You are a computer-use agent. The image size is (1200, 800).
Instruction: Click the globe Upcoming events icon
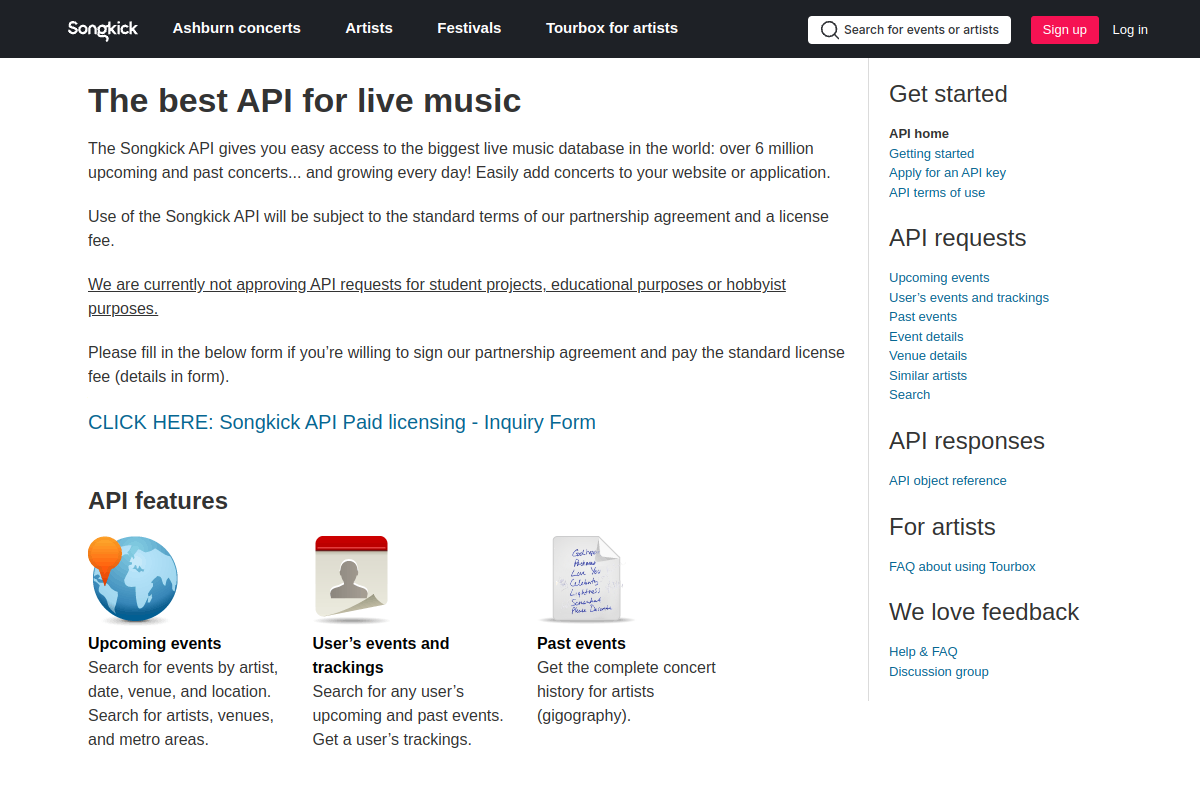(133, 580)
